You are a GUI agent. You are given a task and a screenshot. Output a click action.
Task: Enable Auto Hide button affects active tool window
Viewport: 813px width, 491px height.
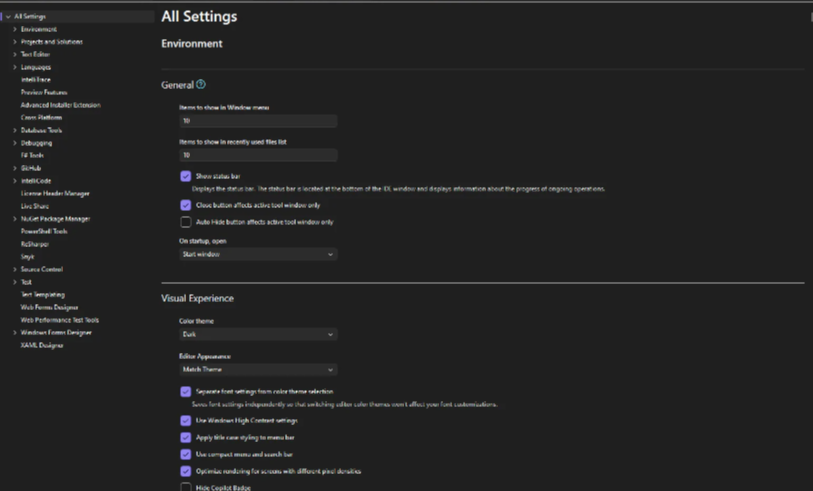pos(186,222)
